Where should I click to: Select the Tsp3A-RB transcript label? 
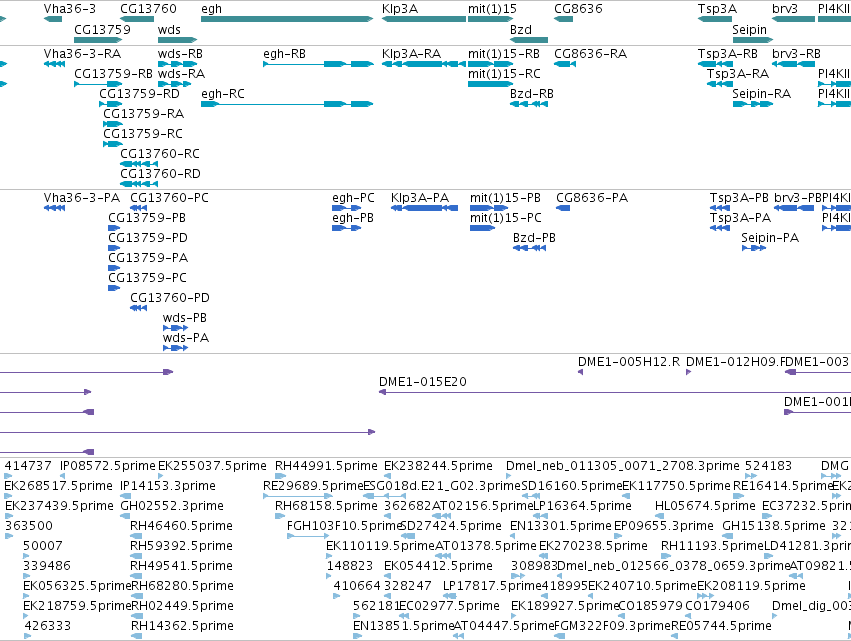pos(728,54)
